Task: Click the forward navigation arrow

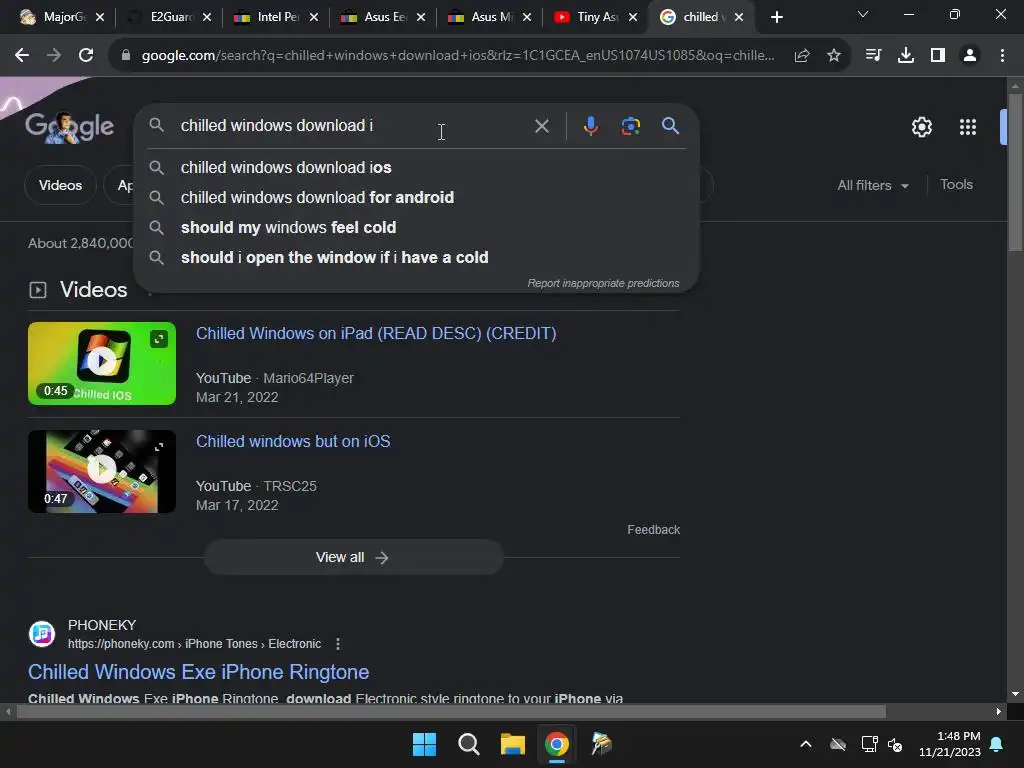Action: (54, 56)
